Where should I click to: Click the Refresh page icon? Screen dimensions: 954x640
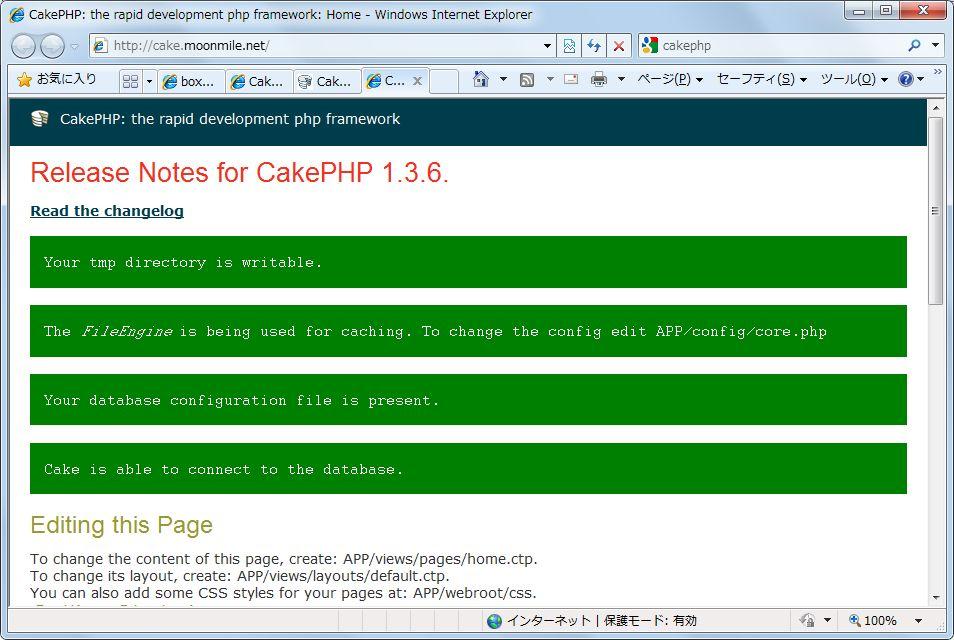point(594,46)
